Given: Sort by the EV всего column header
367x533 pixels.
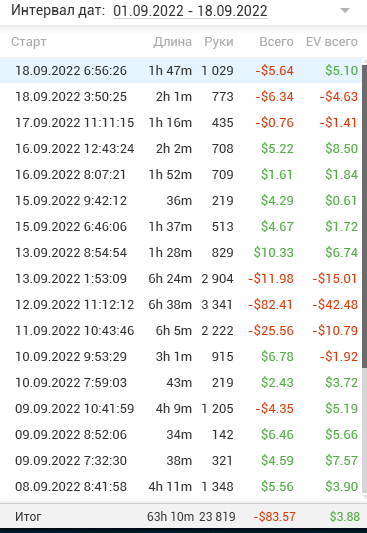Looking at the screenshot, I should (332, 42).
